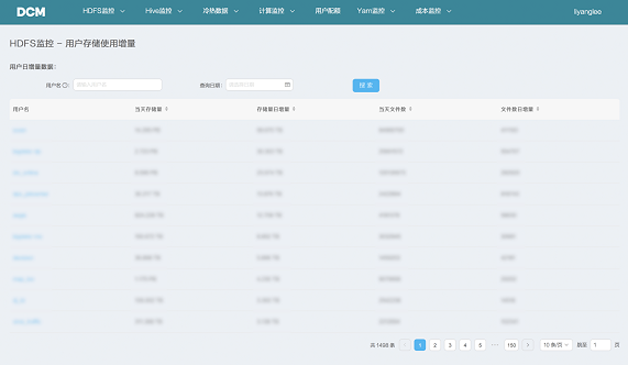Click the 存储量日增量 column header text
Image resolution: width=628 pixels, height=367 pixels.
(x=273, y=109)
